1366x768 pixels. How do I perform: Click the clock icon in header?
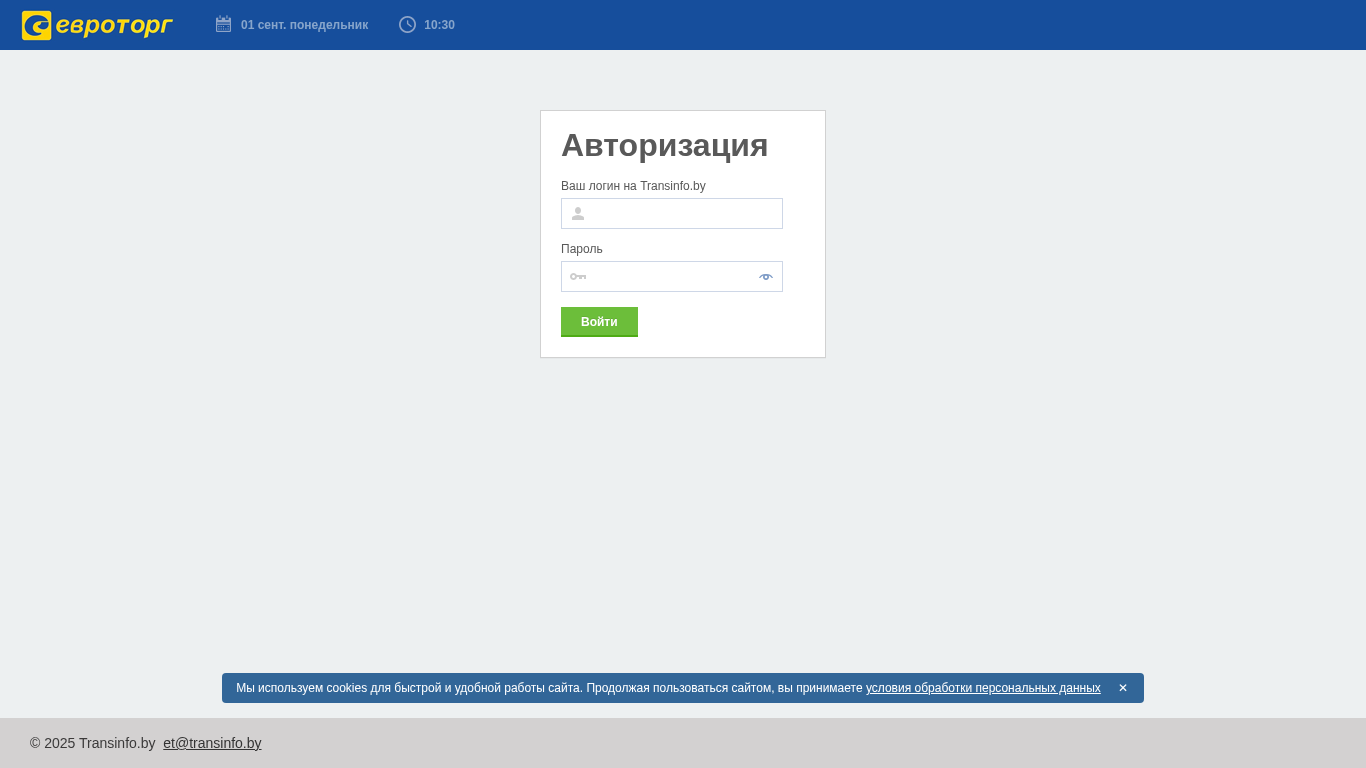point(407,24)
